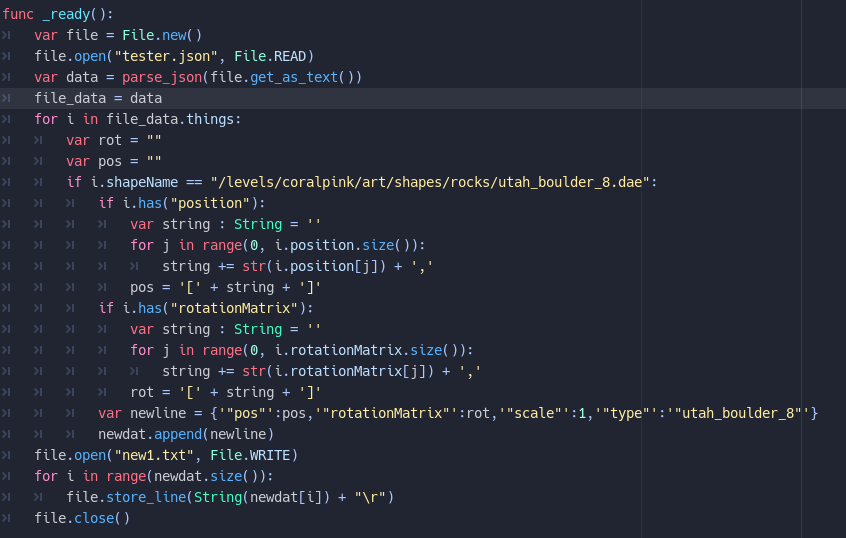The image size is (846, 538).
Task: Click i.position.size() in the range call
Action: click(342, 246)
